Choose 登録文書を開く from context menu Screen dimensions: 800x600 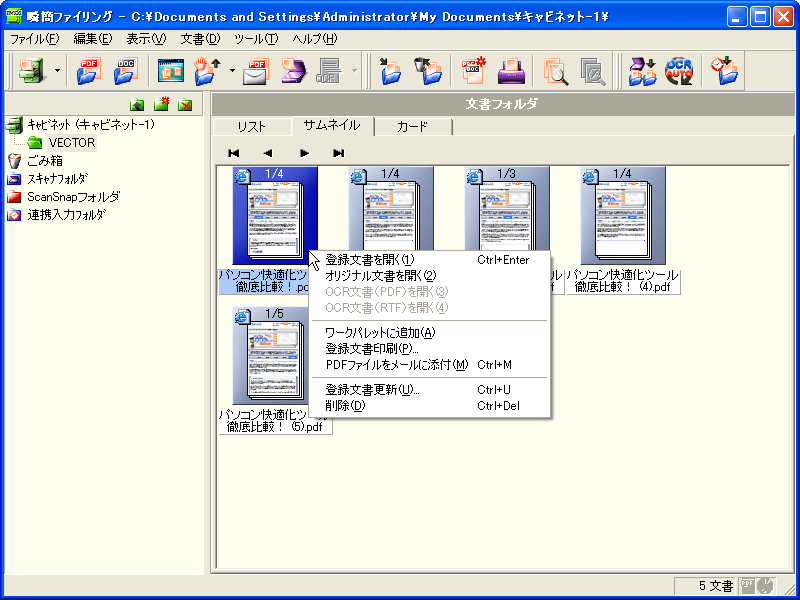point(370,260)
